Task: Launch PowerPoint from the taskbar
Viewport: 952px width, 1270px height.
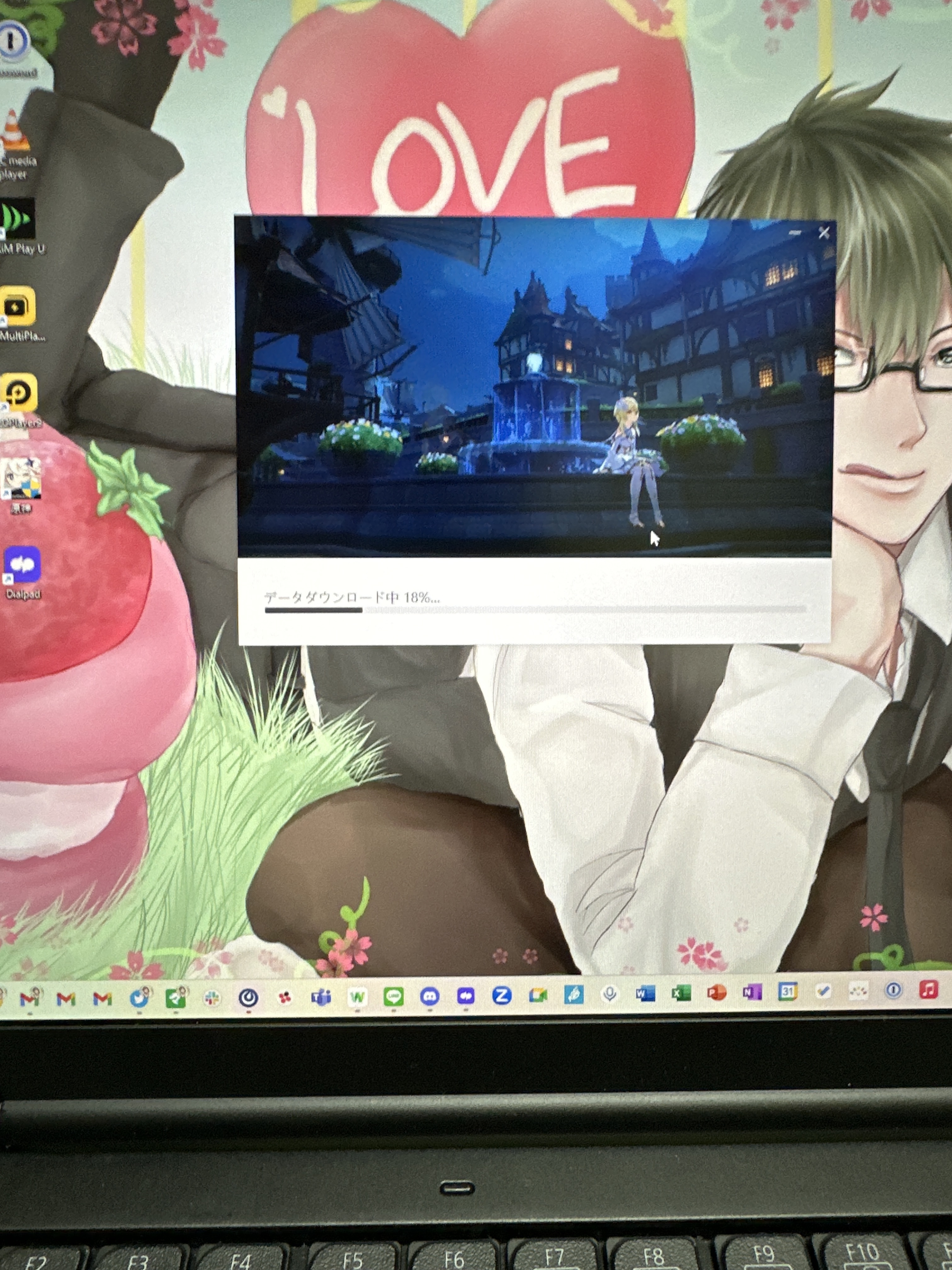Action: click(717, 992)
